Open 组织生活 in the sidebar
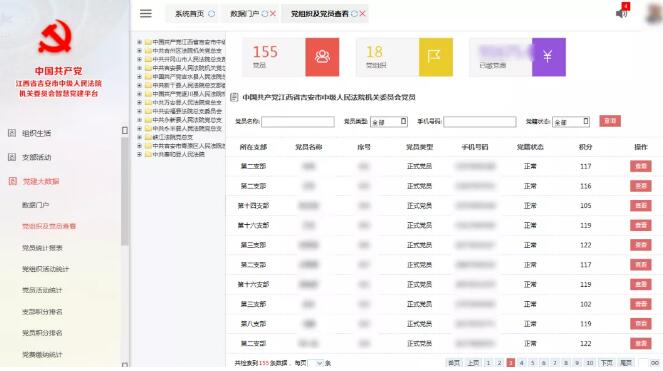Viewport: 663px width, 371px height. (36, 133)
